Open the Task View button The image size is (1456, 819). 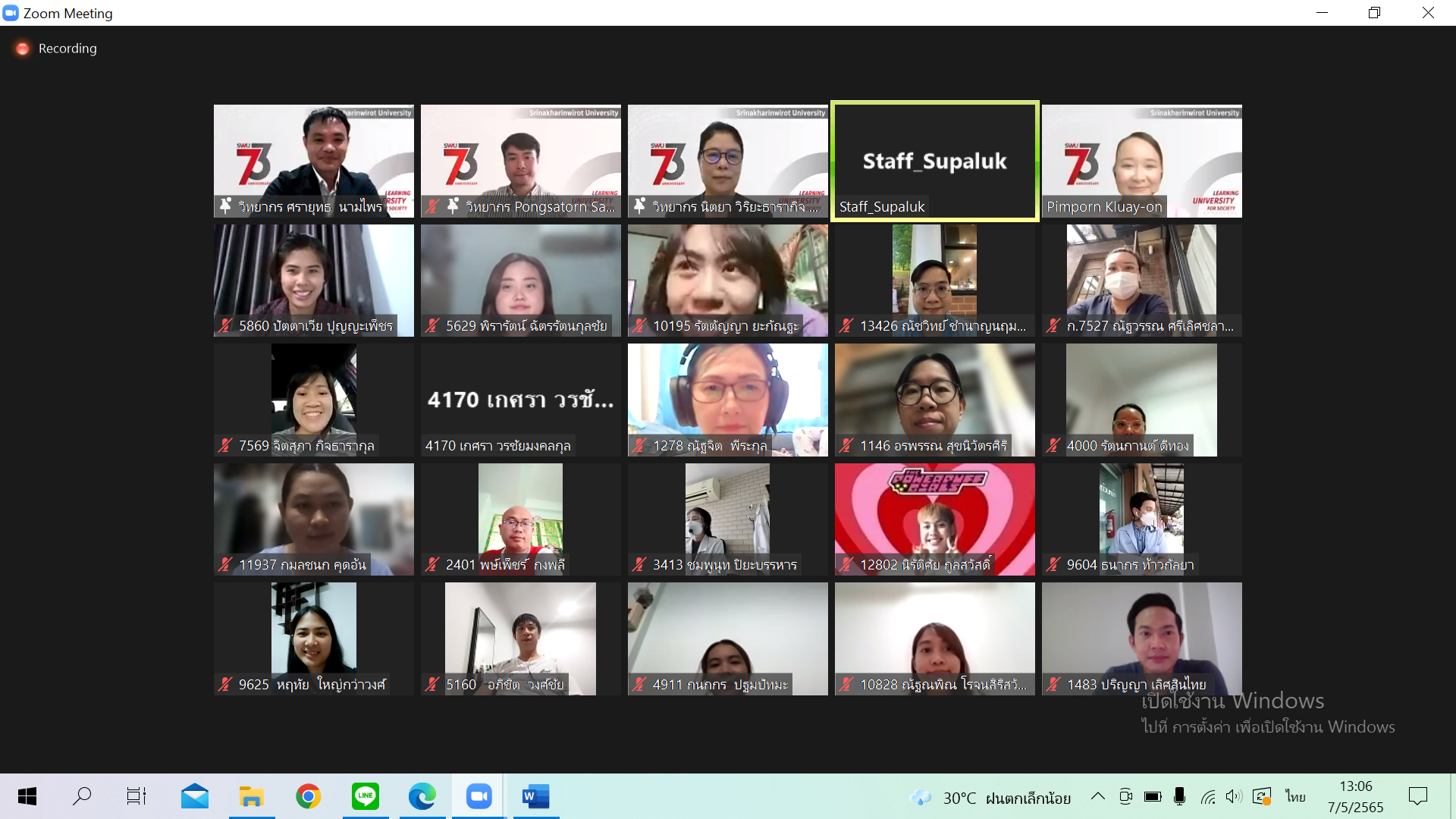pyautogui.click(x=136, y=796)
